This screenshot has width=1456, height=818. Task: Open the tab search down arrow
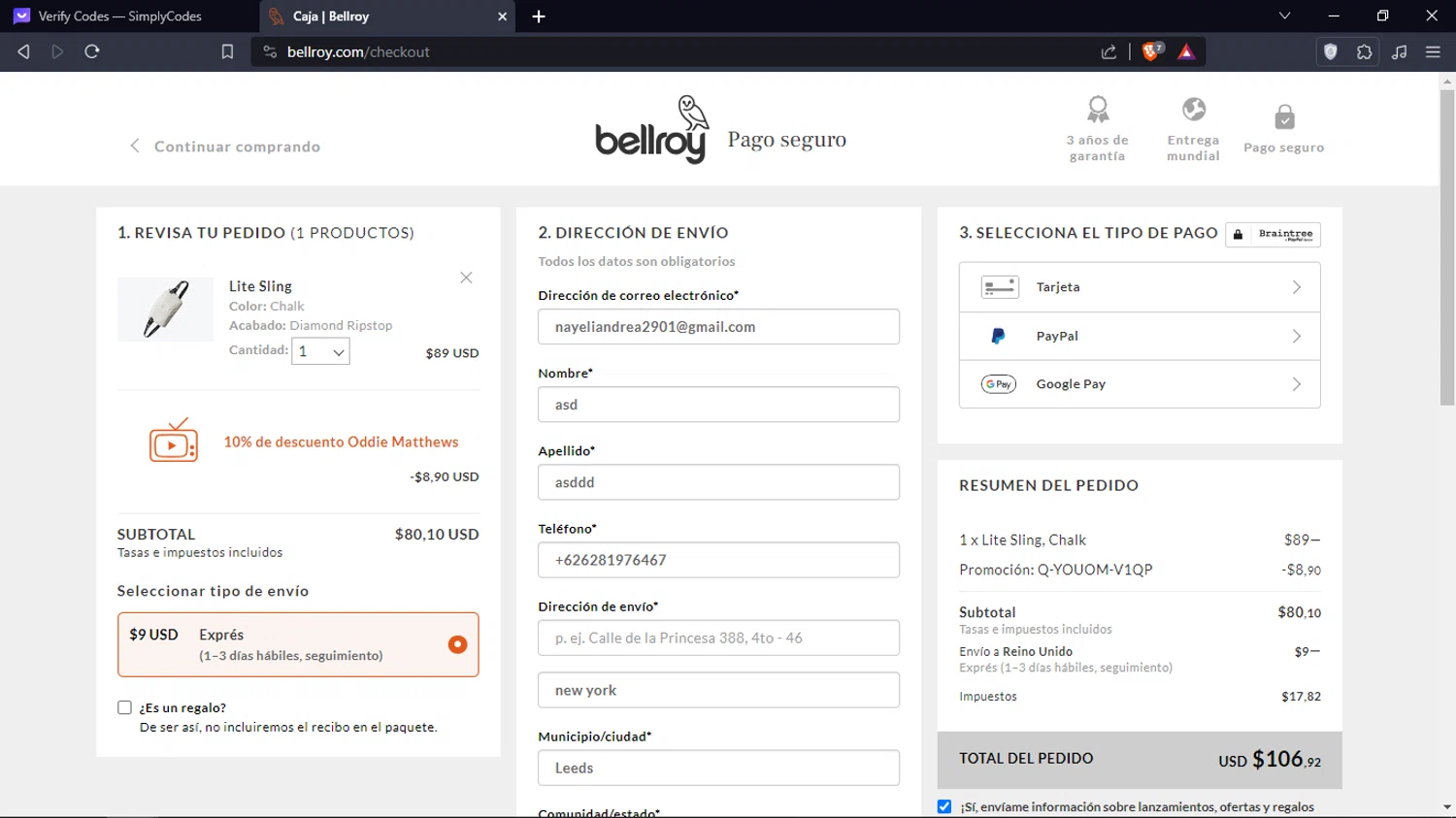pyautogui.click(x=1284, y=16)
